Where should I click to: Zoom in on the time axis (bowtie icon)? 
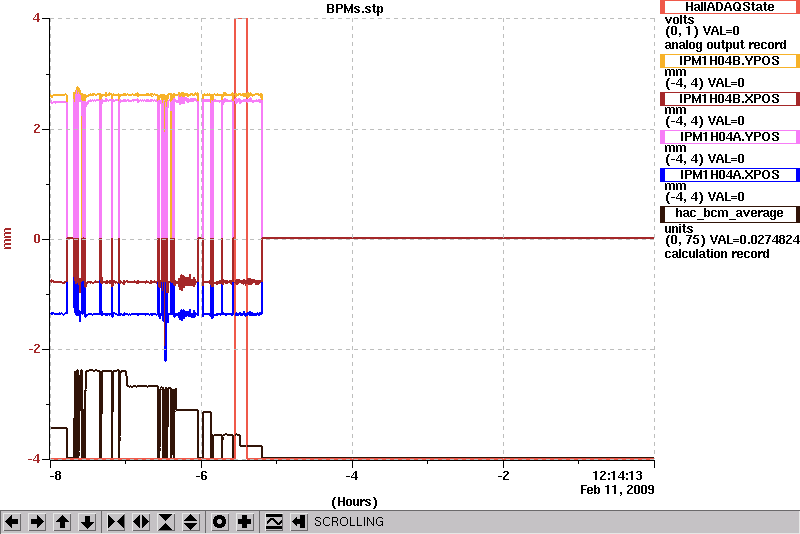click(x=116, y=522)
